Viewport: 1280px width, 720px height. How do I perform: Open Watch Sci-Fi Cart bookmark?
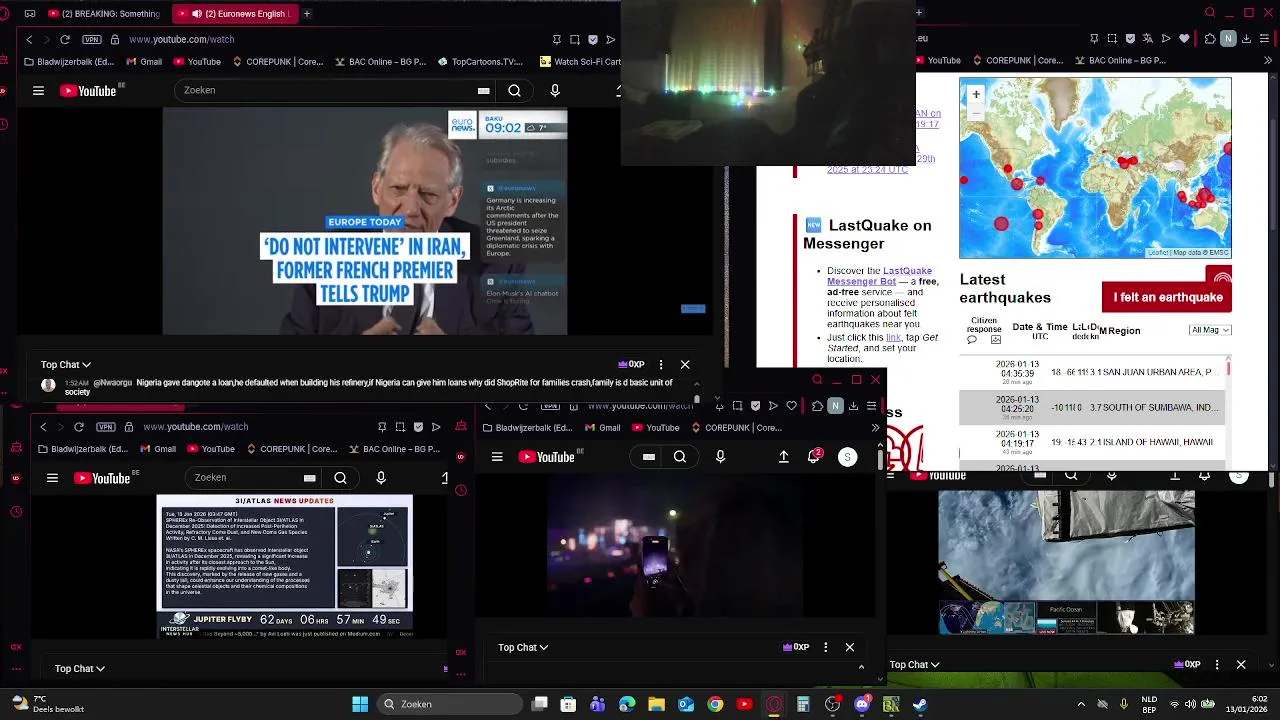point(580,62)
